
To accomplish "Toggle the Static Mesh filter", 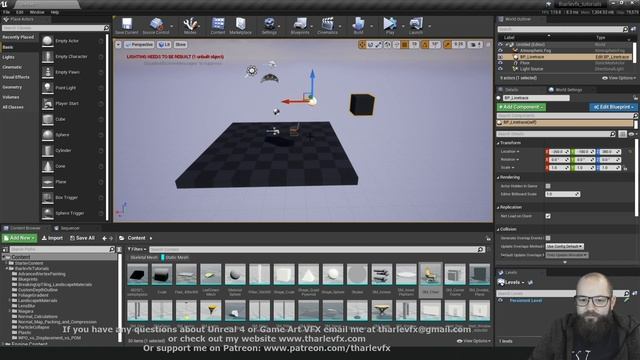I will coord(175,258).
